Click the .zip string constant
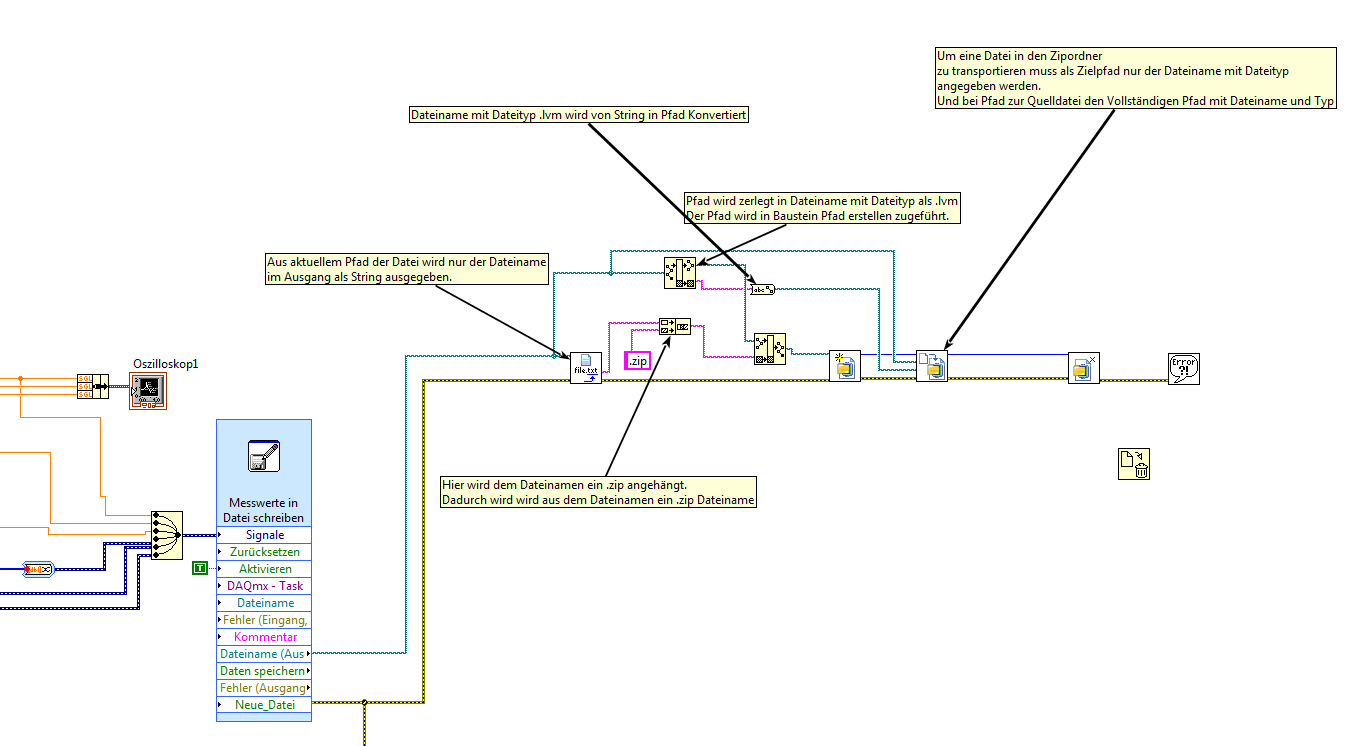 pyautogui.click(x=637, y=361)
